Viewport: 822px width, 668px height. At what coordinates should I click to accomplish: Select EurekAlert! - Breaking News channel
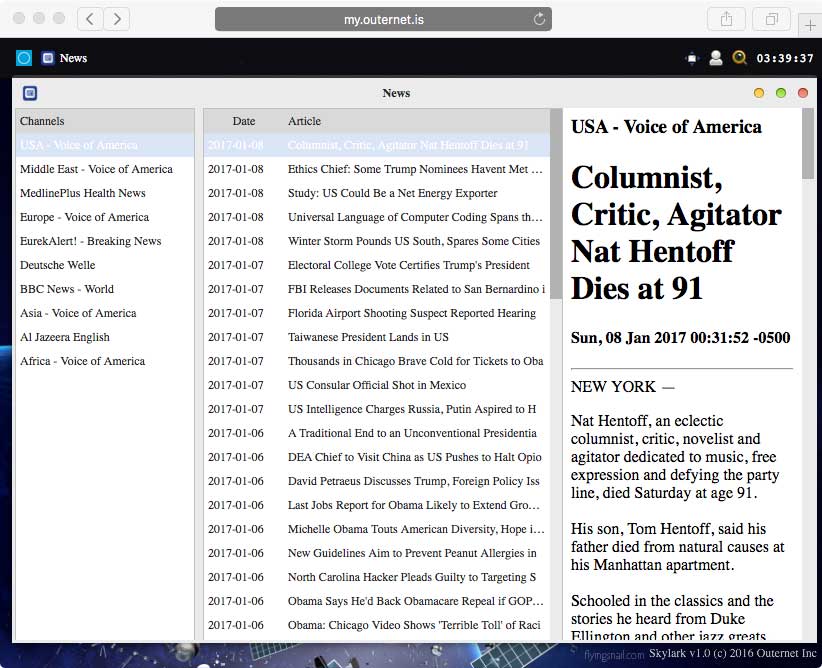(105, 241)
